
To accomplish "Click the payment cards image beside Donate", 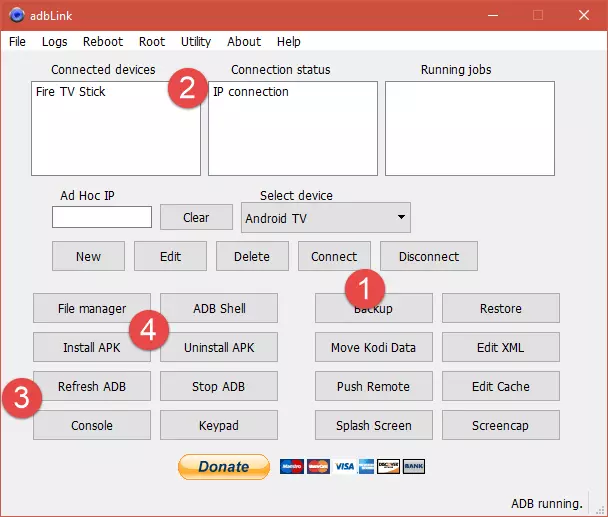I will tap(352, 466).
